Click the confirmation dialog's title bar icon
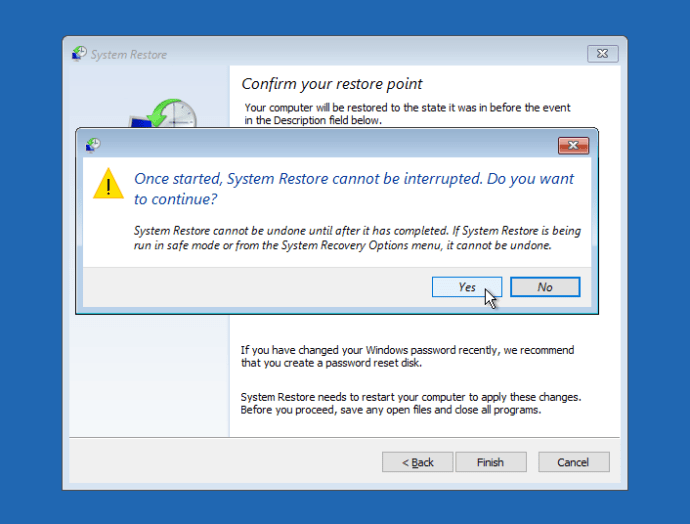Viewport: 690px width, 524px height. (93, 145)
